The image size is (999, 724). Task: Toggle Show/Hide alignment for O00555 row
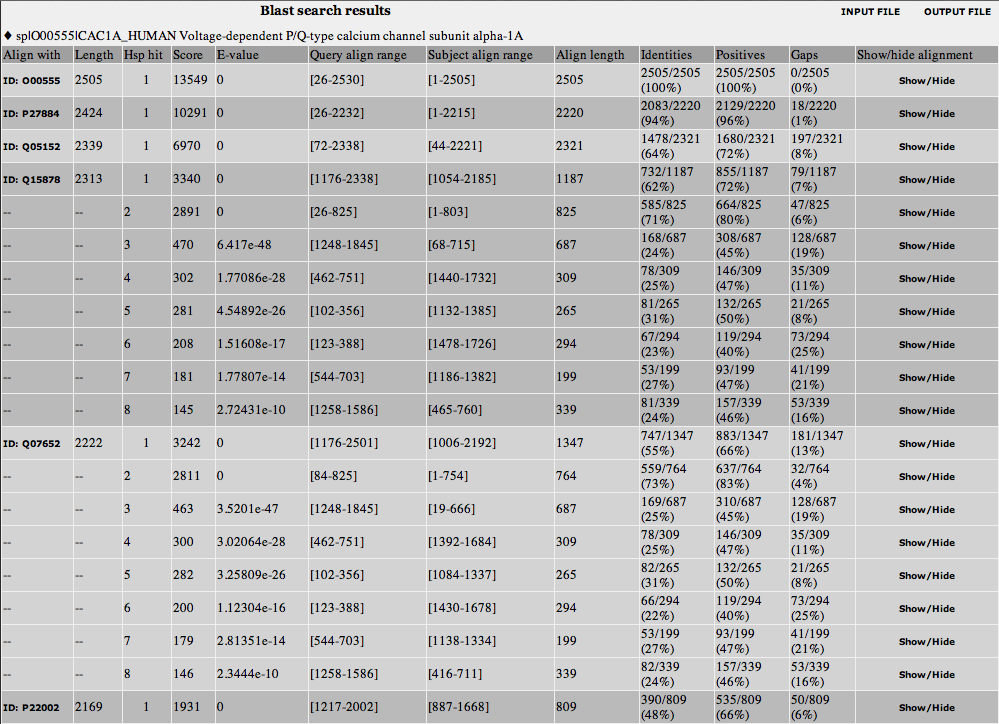926,81
